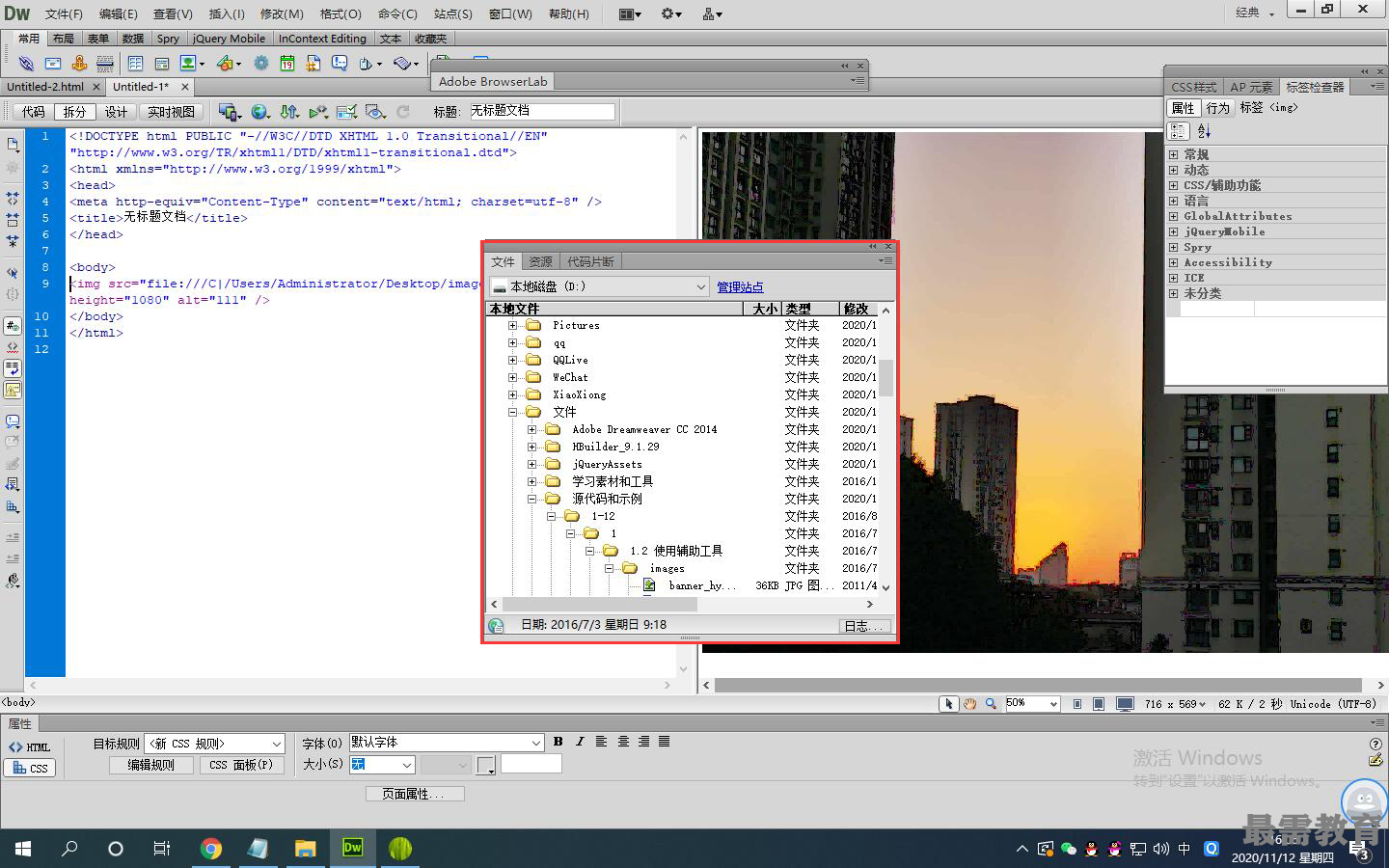Insert a Horizontal Rule icon
This screenshot has height=868, width=1389.
pos(105,63)
